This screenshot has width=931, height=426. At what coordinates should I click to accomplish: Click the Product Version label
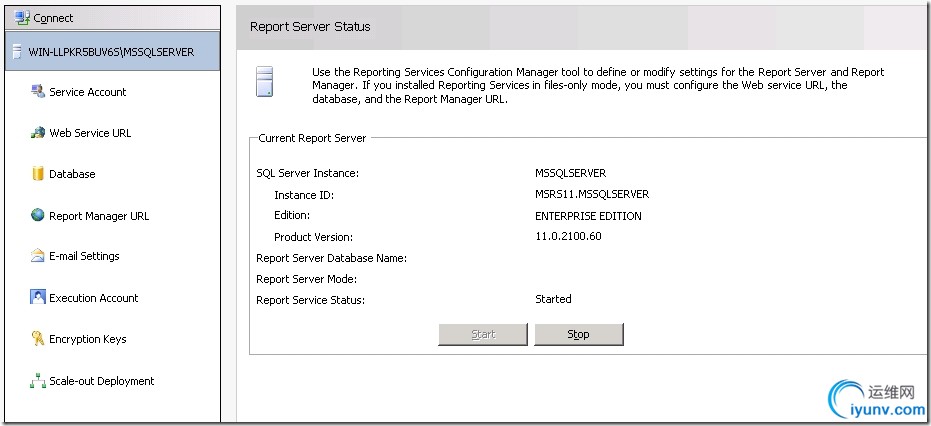pyautogui.click(x=314, y=237)
